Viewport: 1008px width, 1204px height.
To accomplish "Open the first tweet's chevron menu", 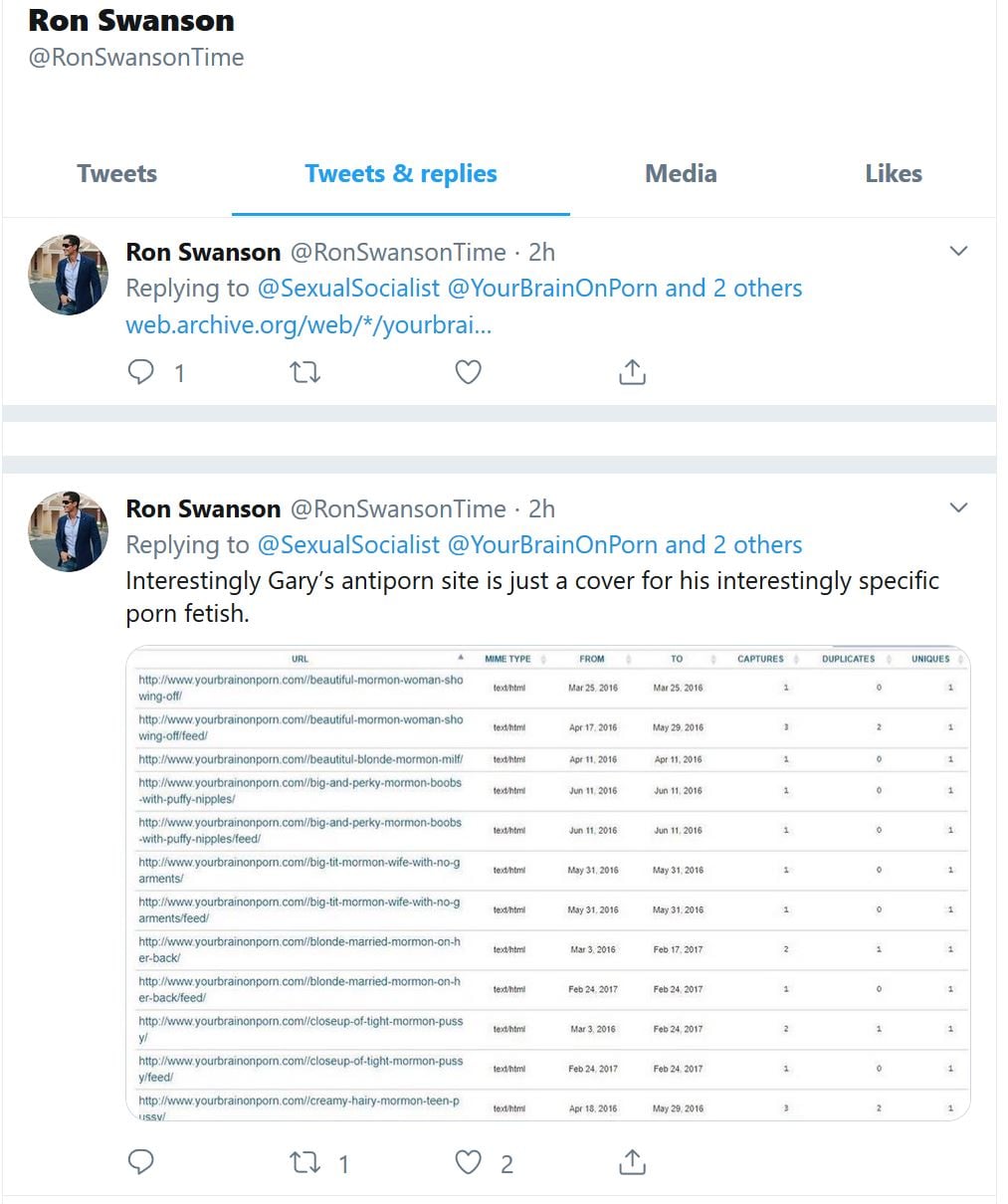I will [x=958, y=251].
